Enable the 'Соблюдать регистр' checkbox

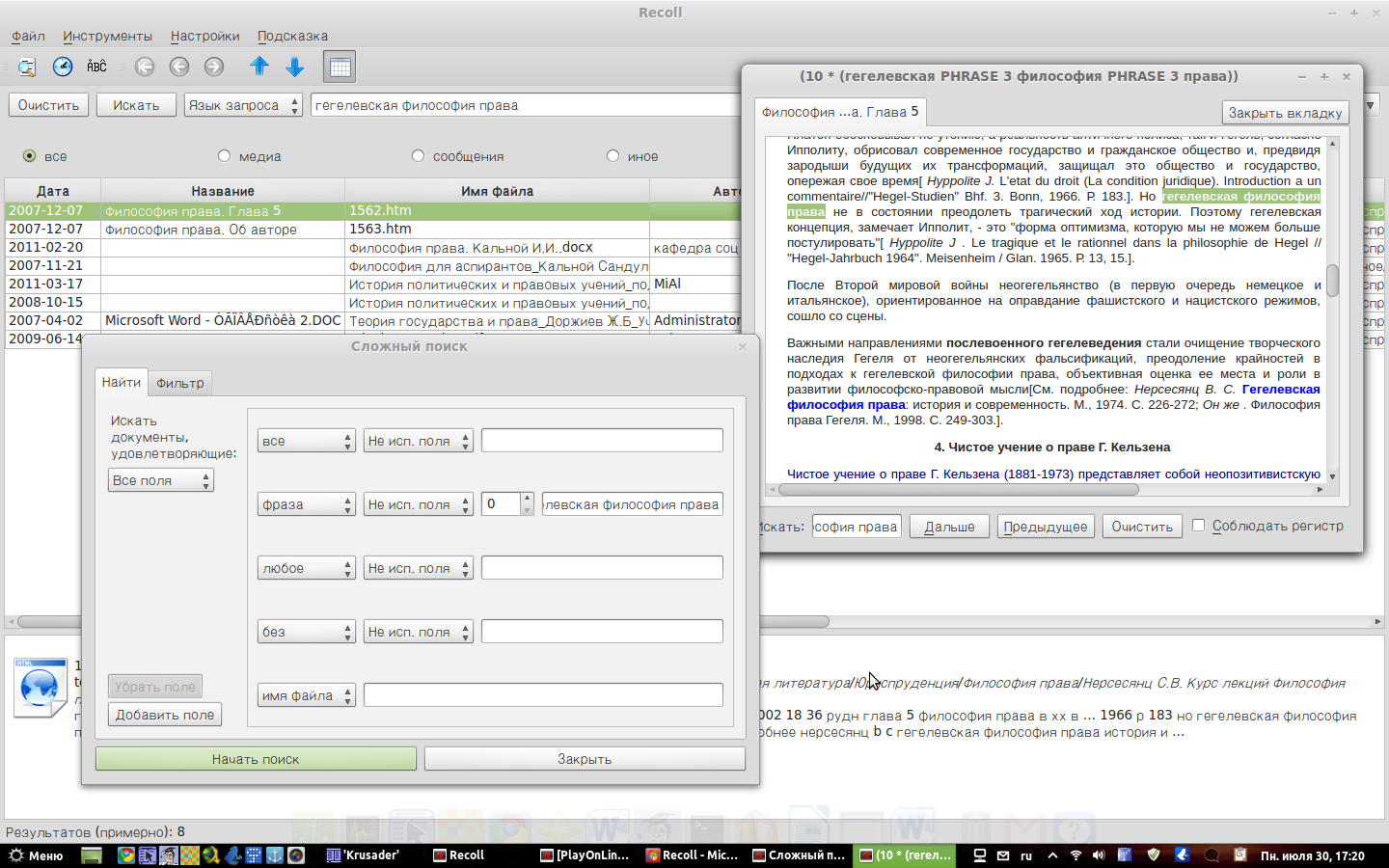(x=1198, y=526)
